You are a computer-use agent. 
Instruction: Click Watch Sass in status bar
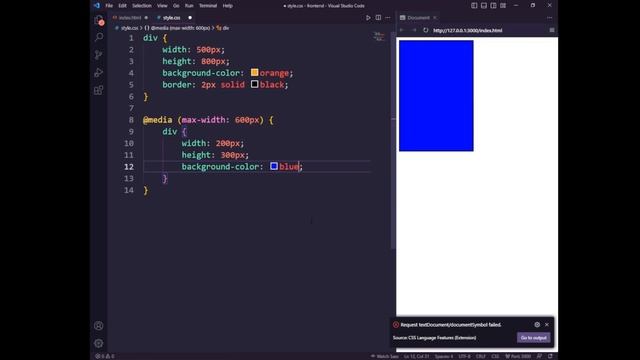pyautogui.click(x=384, y=356)
